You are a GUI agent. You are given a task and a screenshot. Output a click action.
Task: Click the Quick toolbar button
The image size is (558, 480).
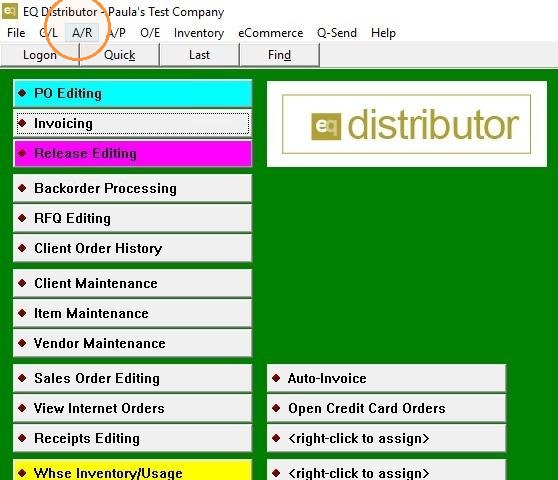pyautogui.click(x=120, y=55)
